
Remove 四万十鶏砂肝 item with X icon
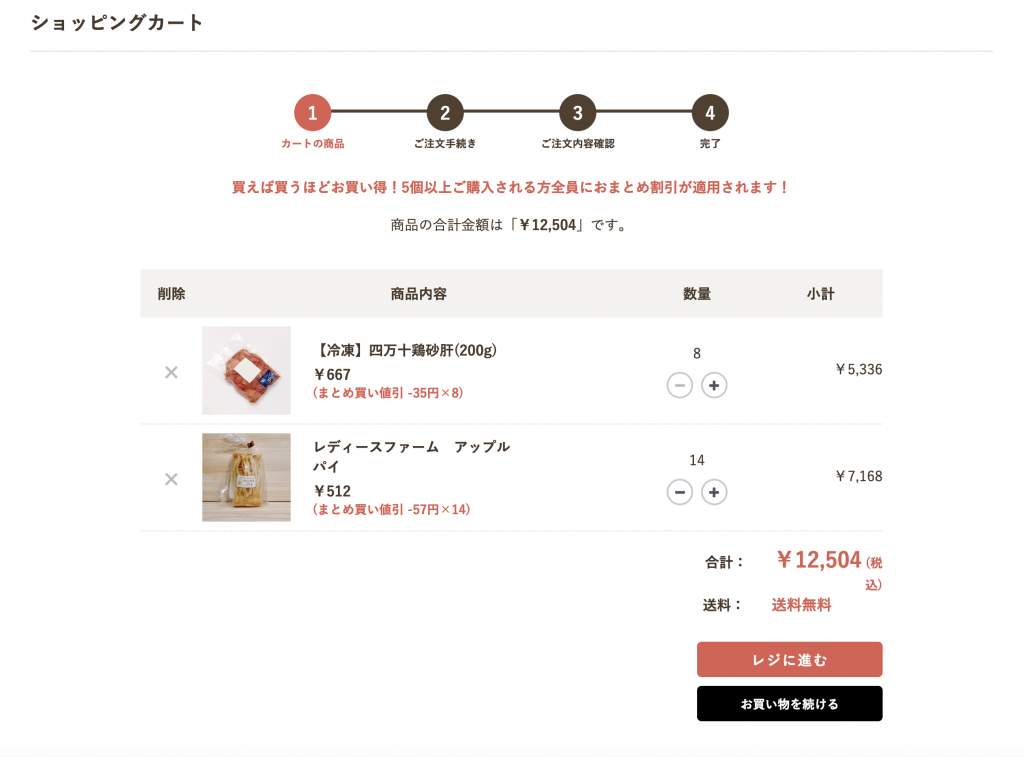point(171,372)
